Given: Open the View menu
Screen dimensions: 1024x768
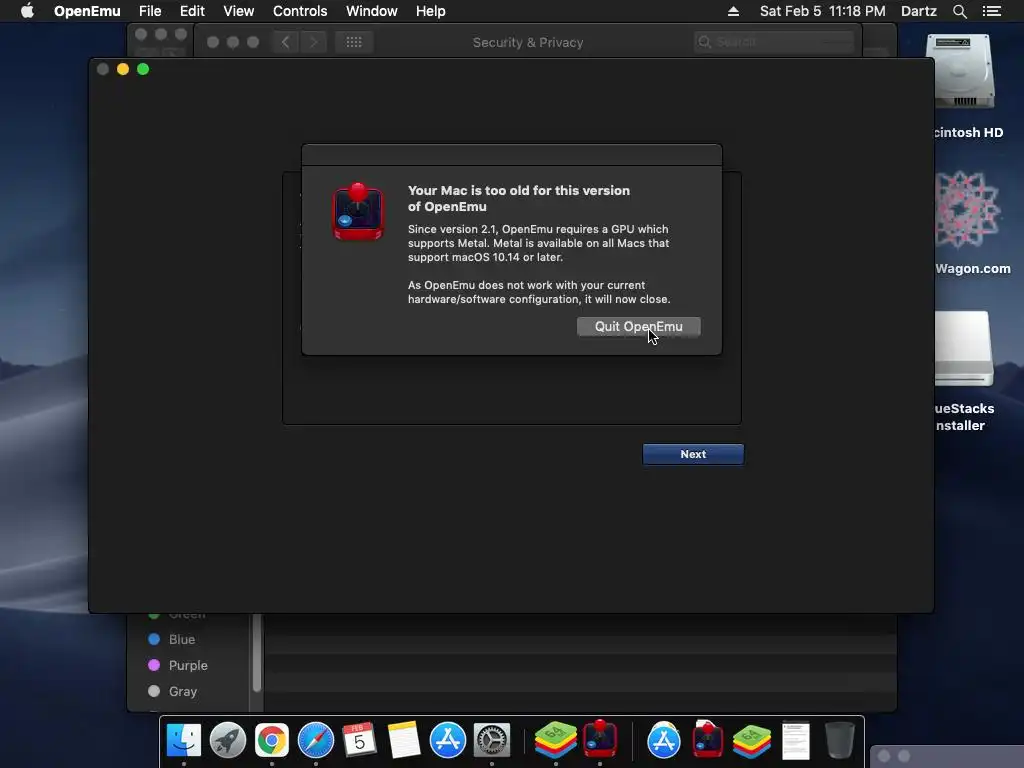Looking at the screenshot, I should coord(238,11).
